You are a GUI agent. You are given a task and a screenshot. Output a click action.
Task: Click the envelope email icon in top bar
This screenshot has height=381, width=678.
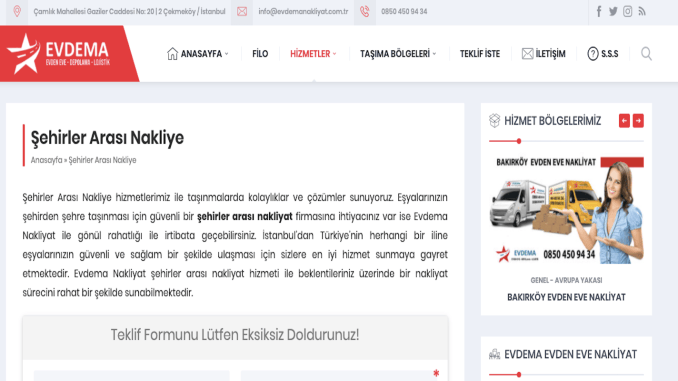pos(242,12)
